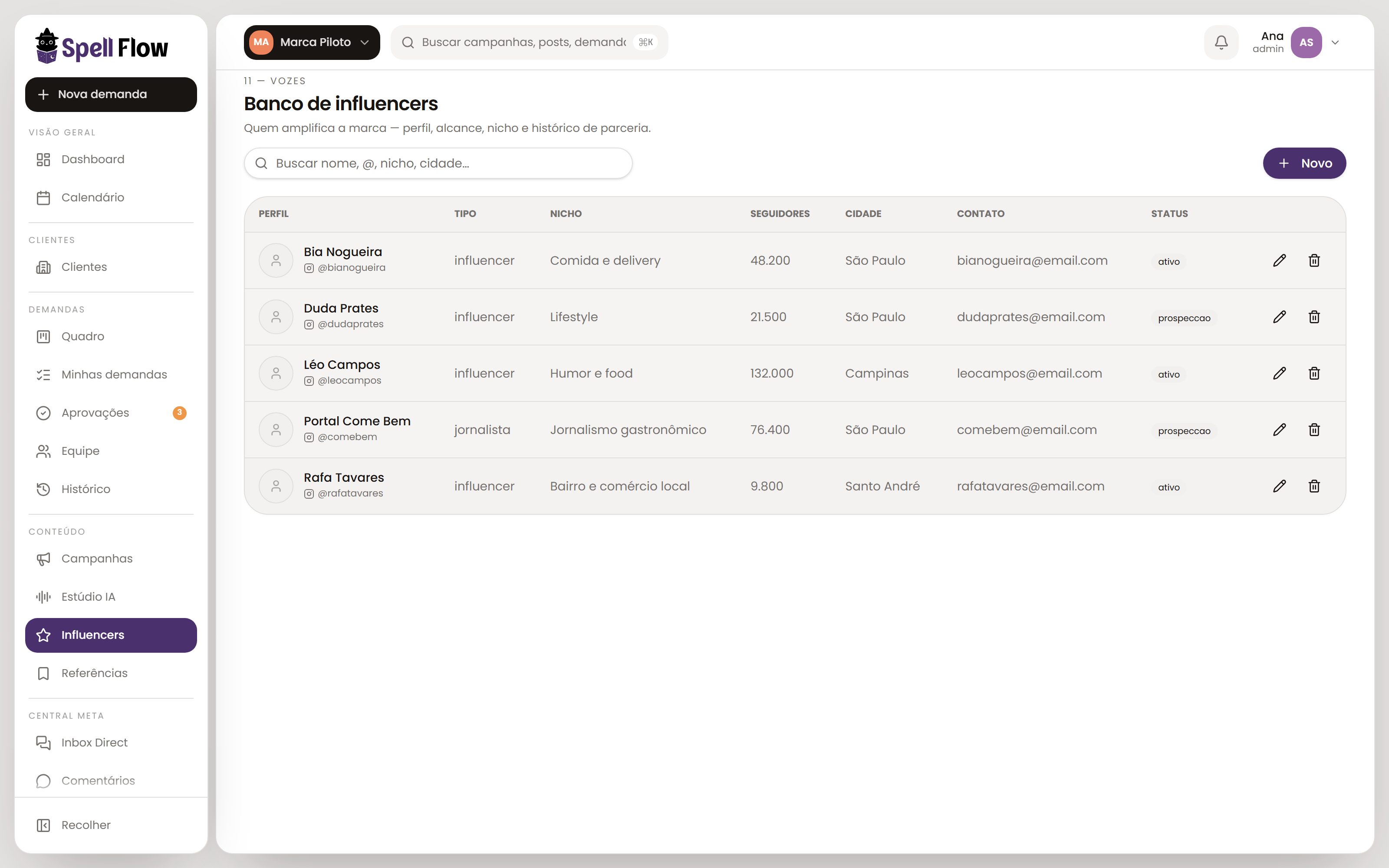
Task: Delete Portal Come Bem with the trash icon
Action: (x=1314, y=429)
